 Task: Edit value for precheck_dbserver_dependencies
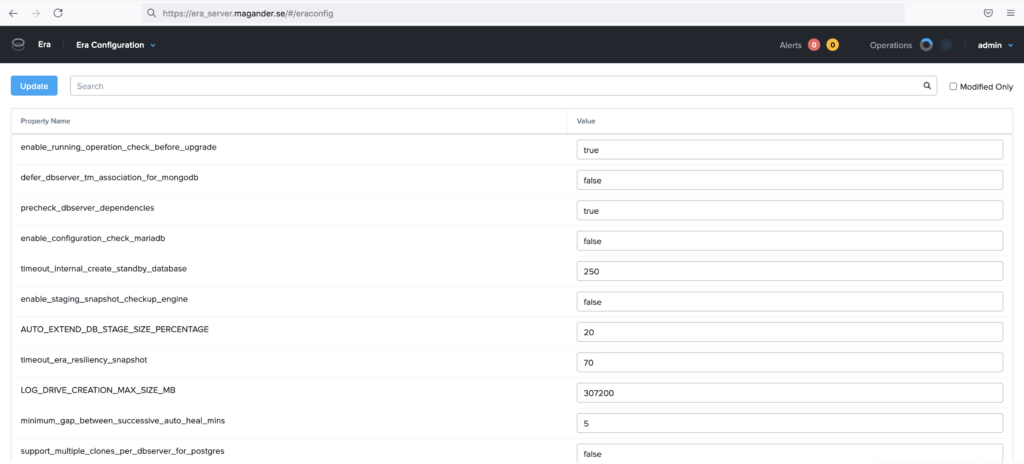pyautogui.click(x=790, y=210)
